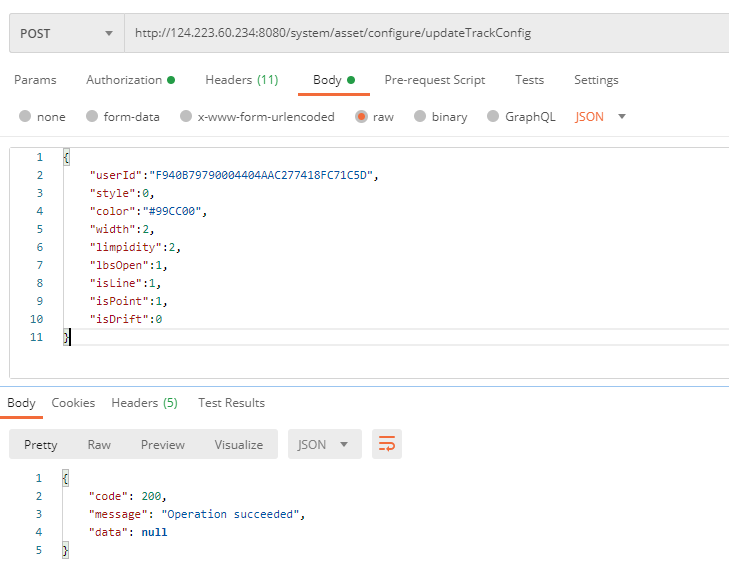729x586 pixels.
Task: Go to Pre-request Script tab
Action: (434, 80)
